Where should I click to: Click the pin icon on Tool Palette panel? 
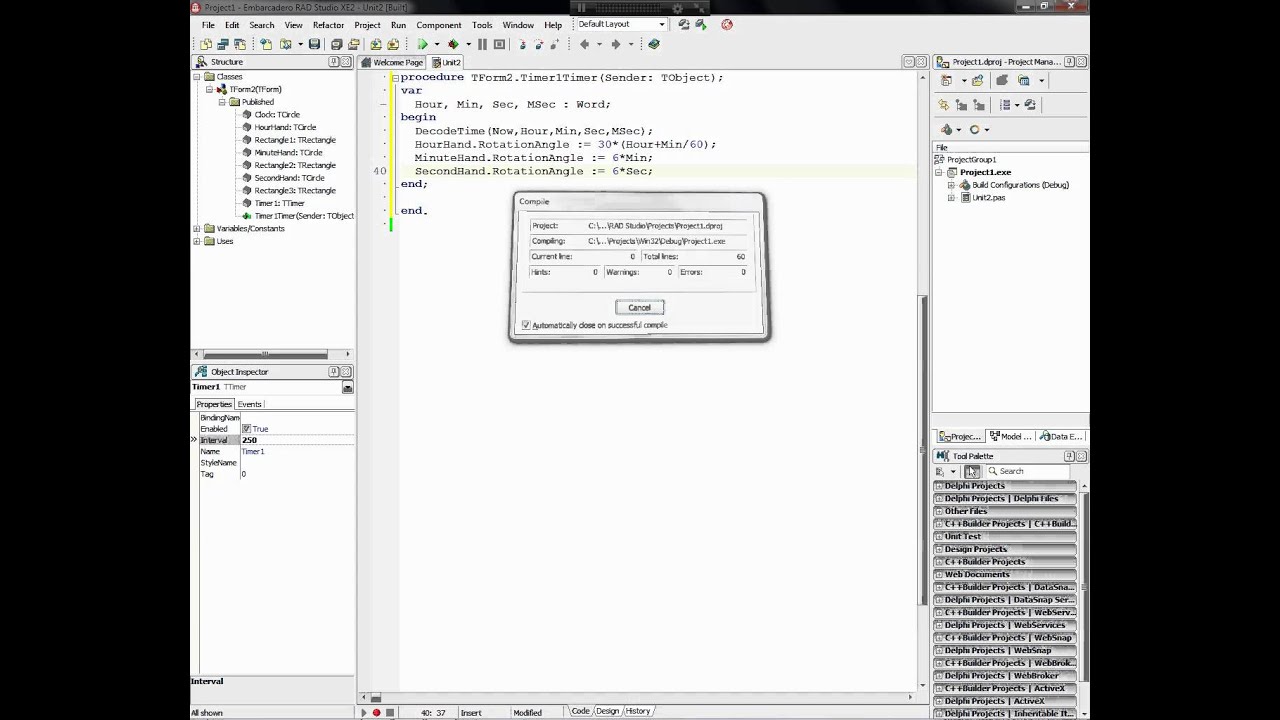tap(1069, 456)
